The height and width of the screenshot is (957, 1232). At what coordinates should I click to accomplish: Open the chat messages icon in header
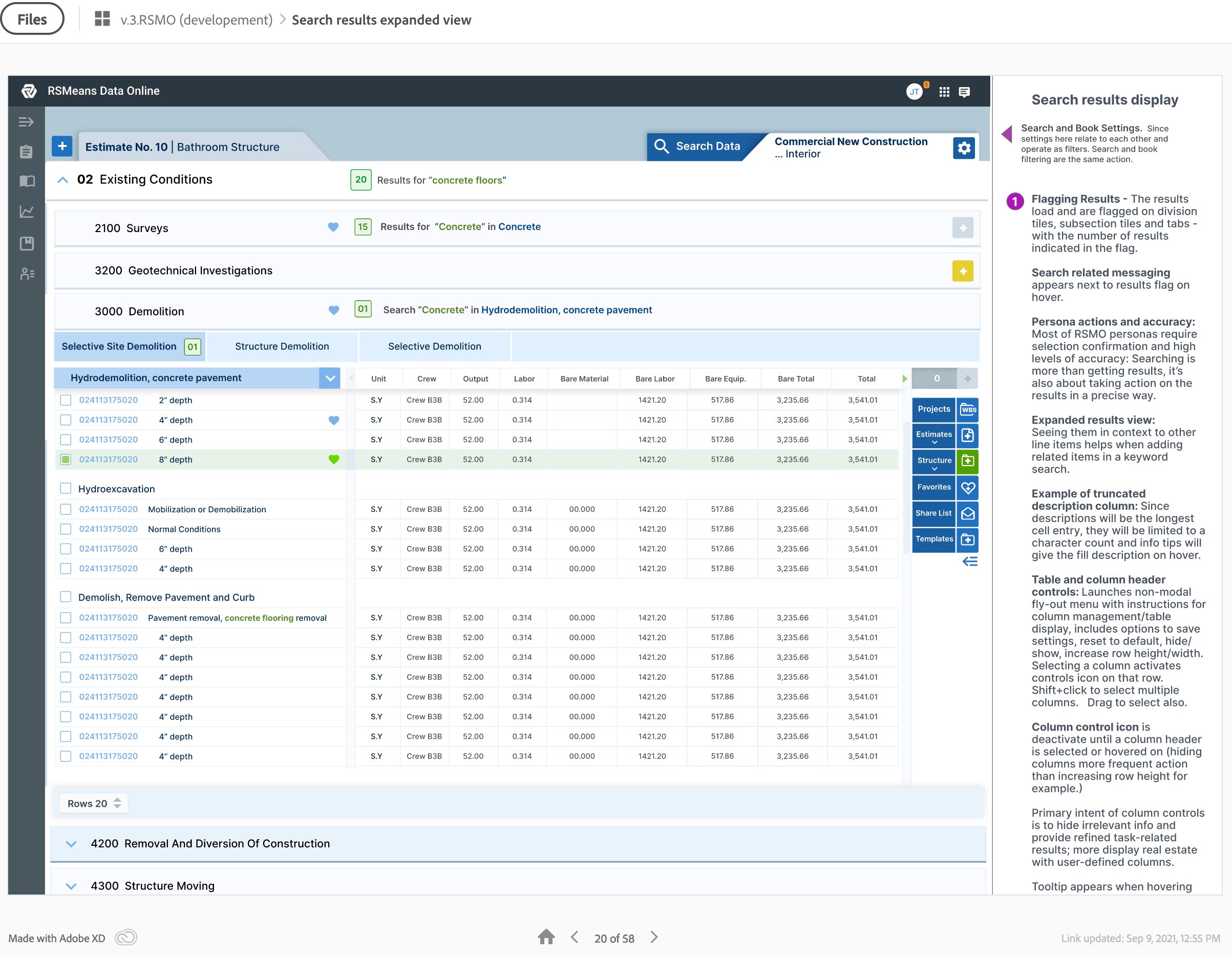[964, 92]
